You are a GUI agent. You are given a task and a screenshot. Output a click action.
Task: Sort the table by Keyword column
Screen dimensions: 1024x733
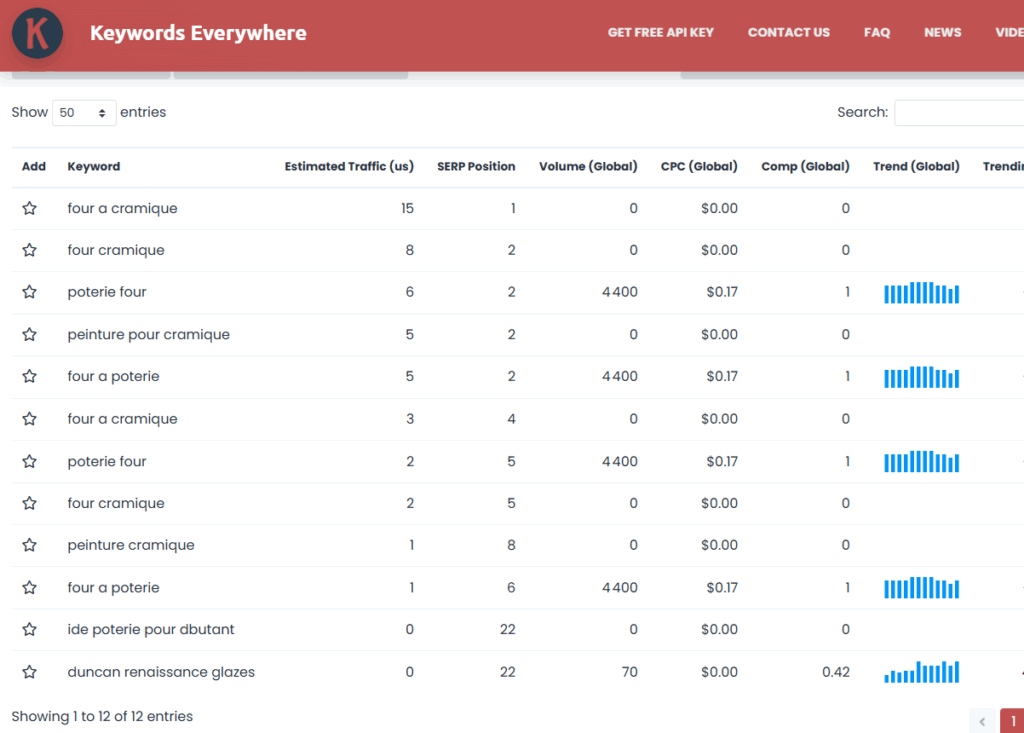pyautogui.click(x=93, y=167)
